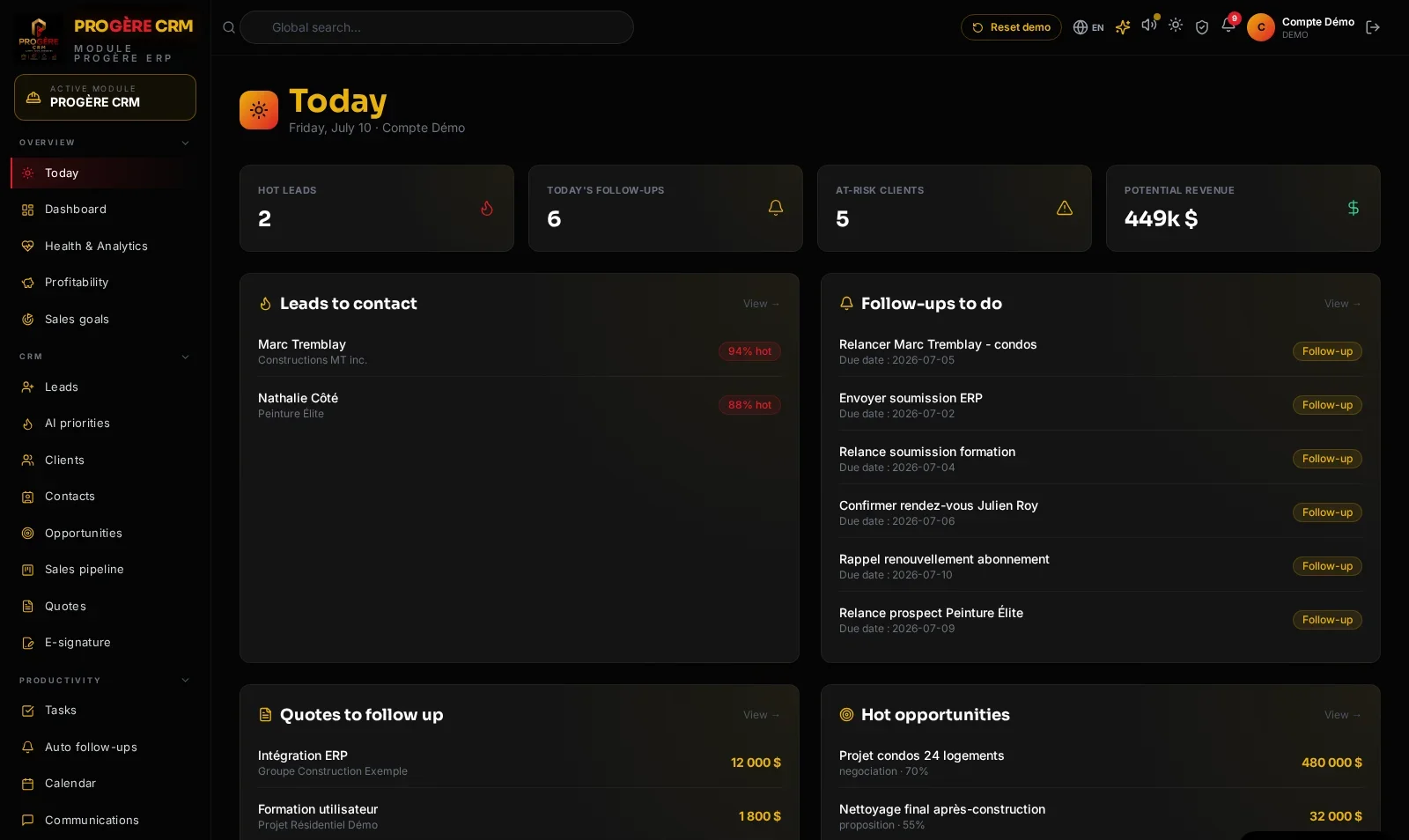
Task: Click the Reset demo button
Action: click(x=1011, y=27)
